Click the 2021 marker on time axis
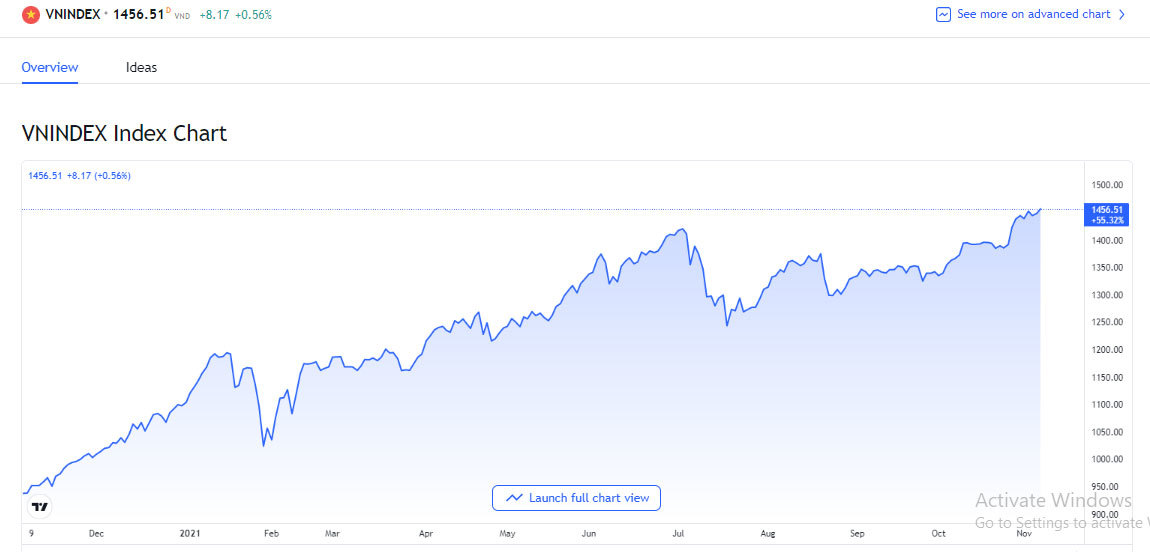 coord(190,534)
